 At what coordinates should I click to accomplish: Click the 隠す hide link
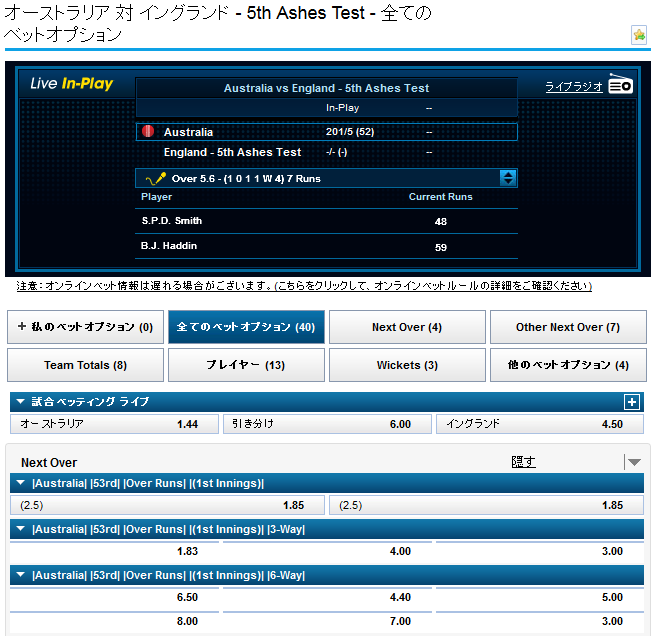point(523,462)
